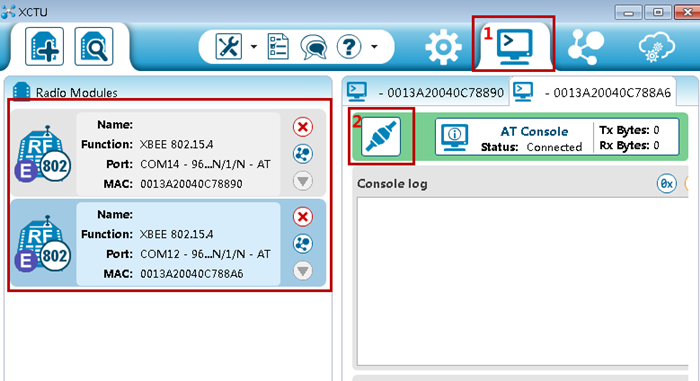Click the Rx Bytes counter

(629, 145)
